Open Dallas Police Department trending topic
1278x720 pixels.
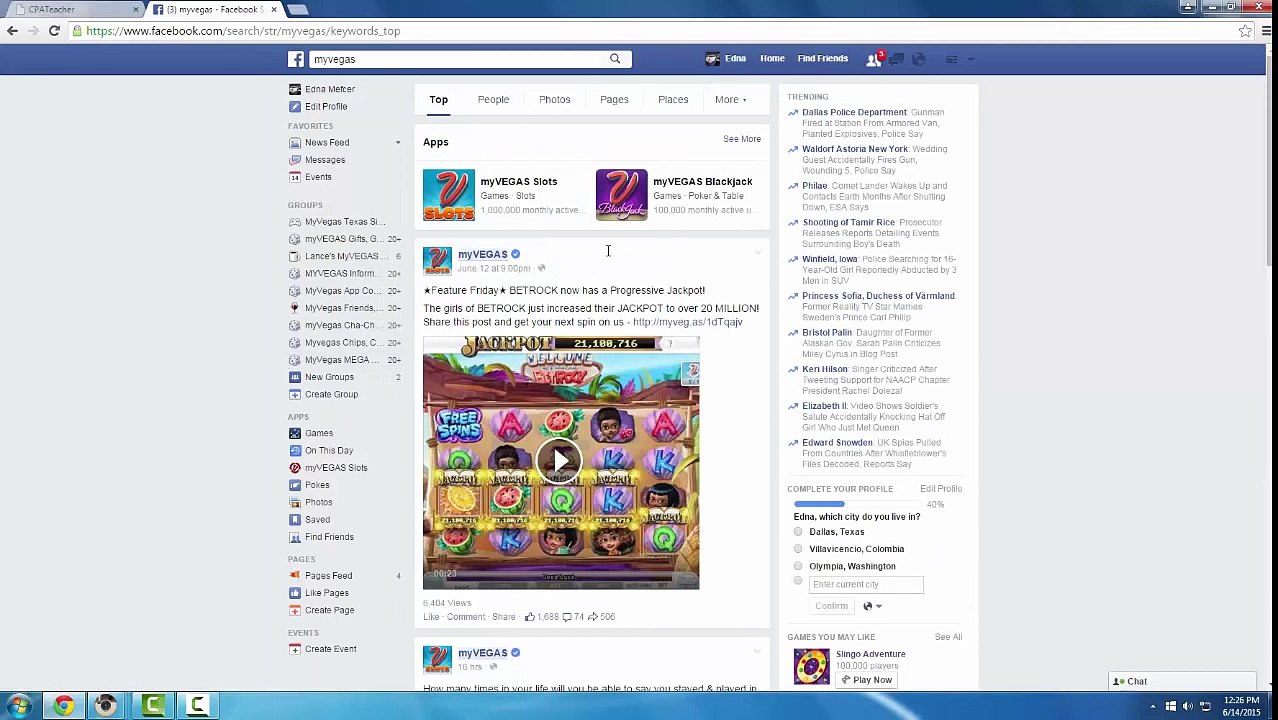853,113
